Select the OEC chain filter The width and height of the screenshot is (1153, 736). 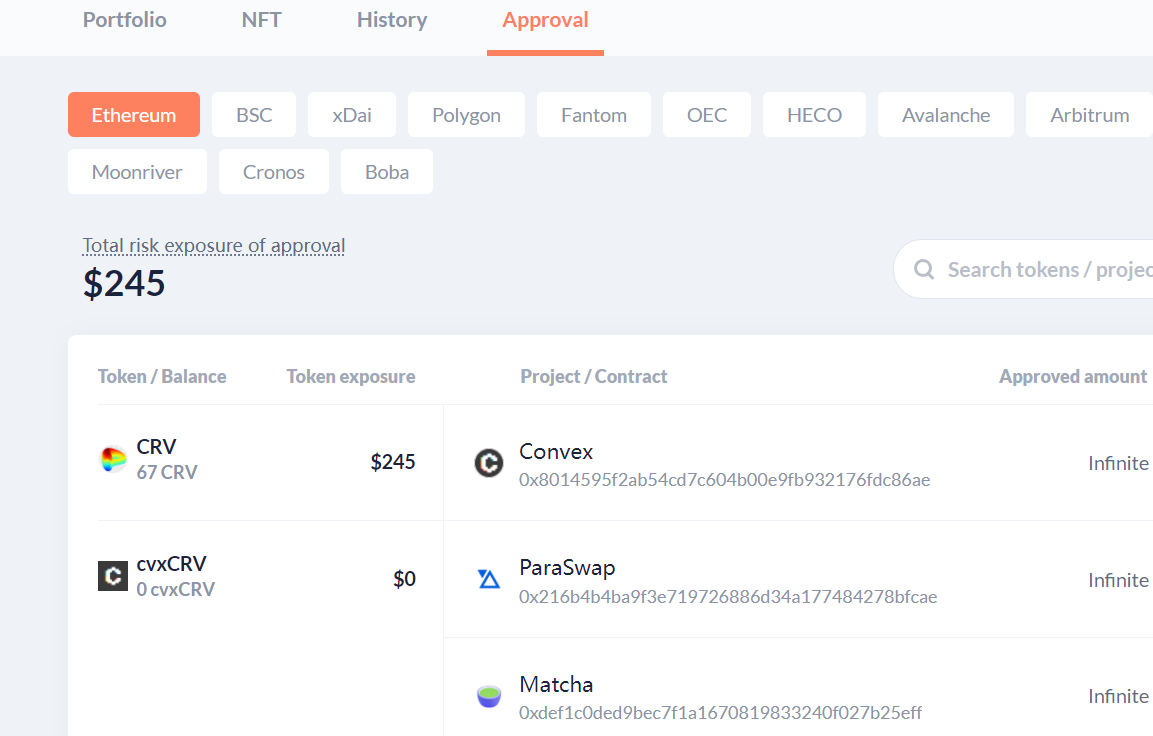[707, 115]
